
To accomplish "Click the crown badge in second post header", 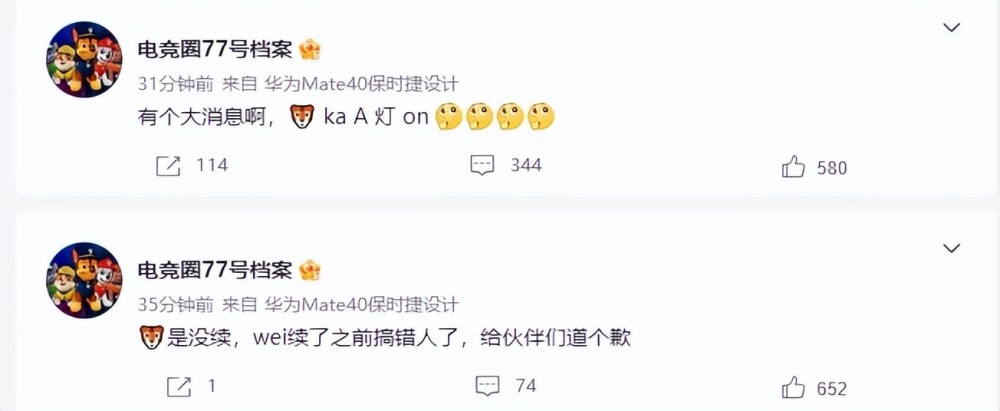I will pos(310,271).
